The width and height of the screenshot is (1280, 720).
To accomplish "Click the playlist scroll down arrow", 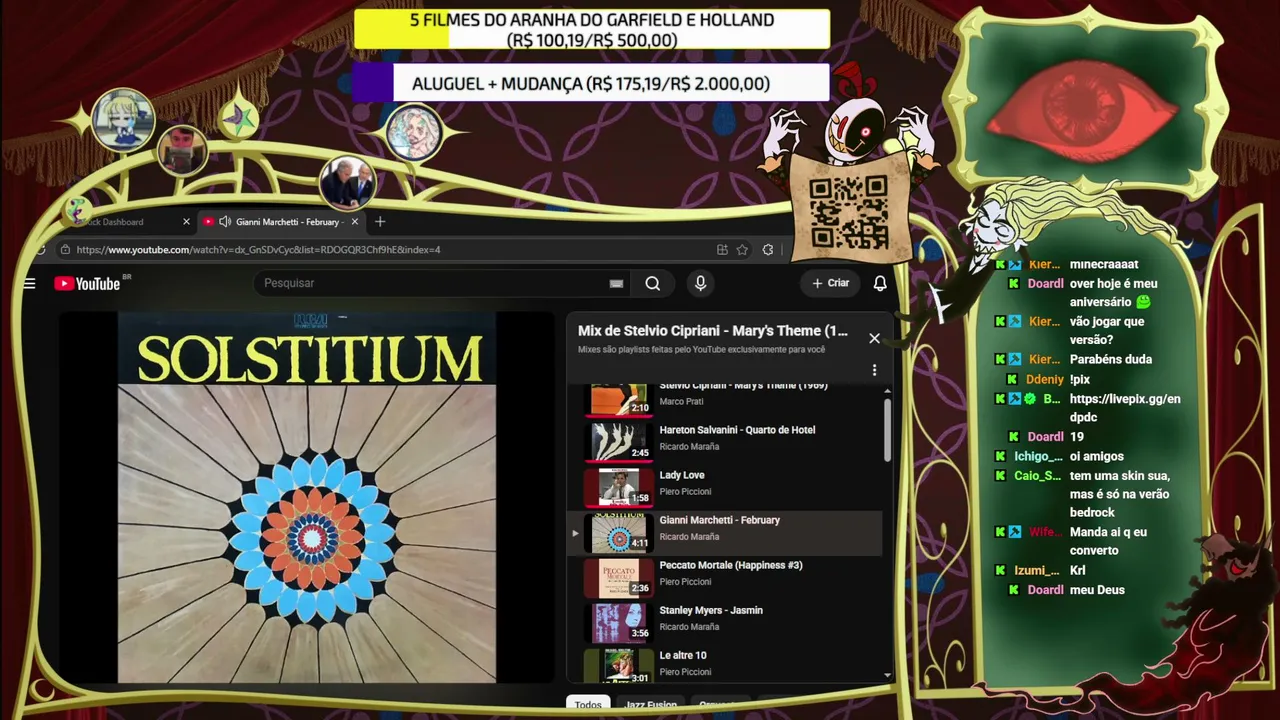I will [x=886, y=676].
